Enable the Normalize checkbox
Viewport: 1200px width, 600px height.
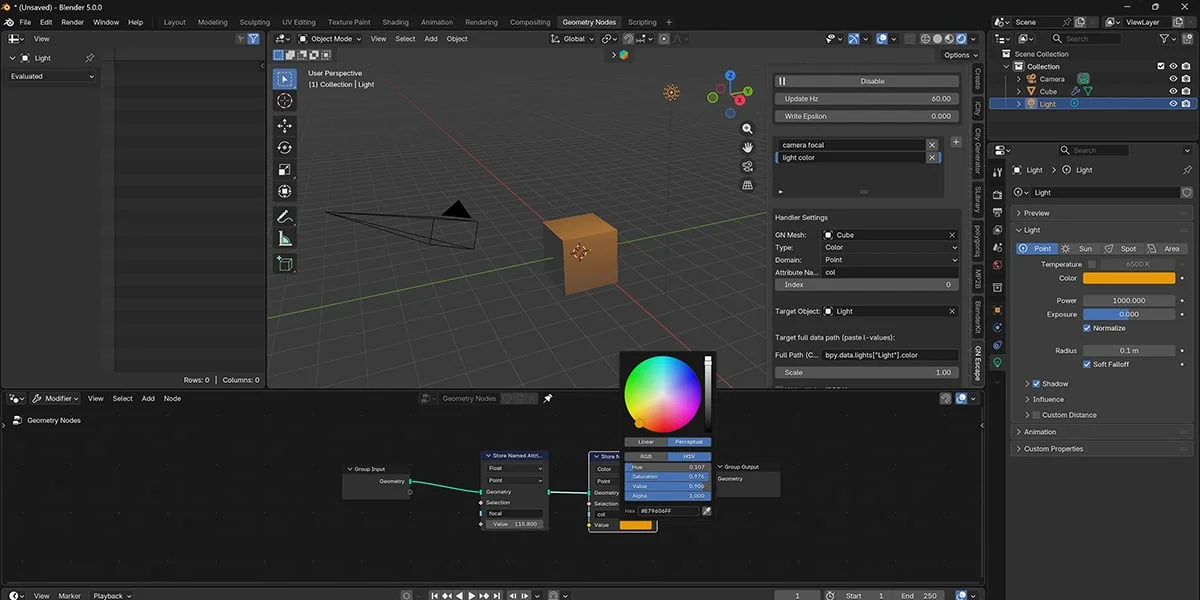[1087, 328]
